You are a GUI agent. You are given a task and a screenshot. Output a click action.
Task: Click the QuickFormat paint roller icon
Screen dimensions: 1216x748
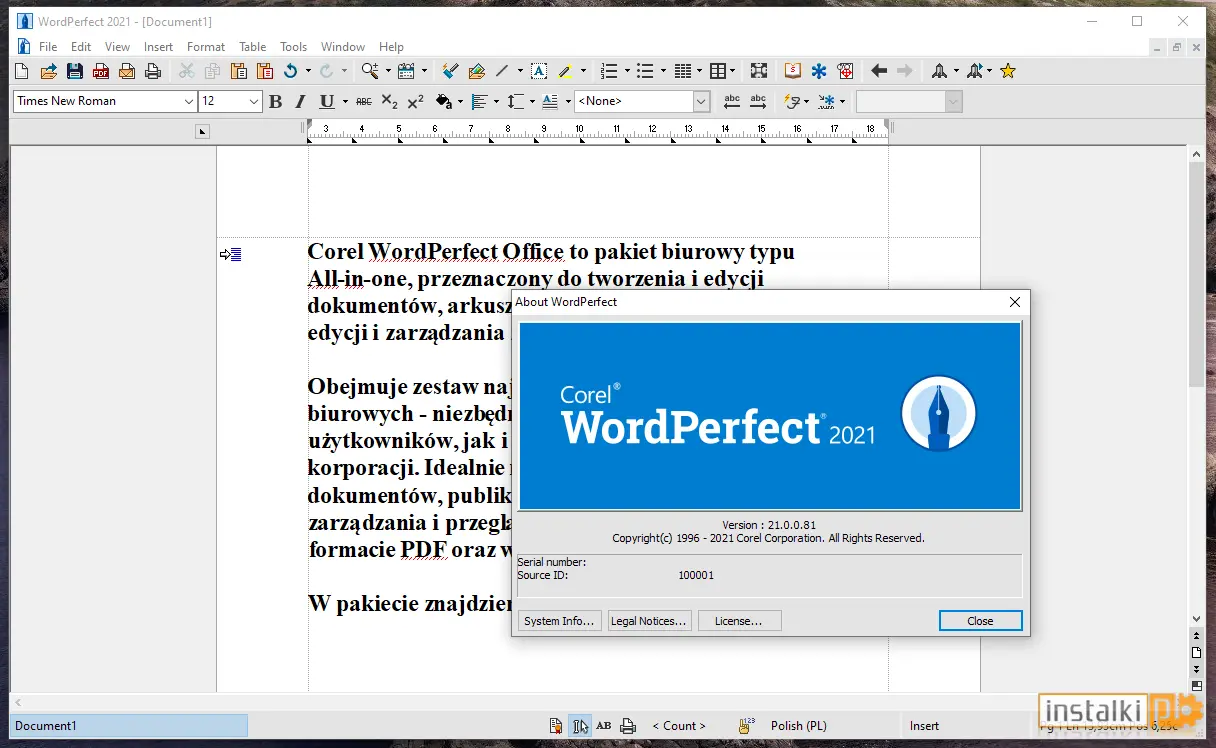[x=450, y=71]
